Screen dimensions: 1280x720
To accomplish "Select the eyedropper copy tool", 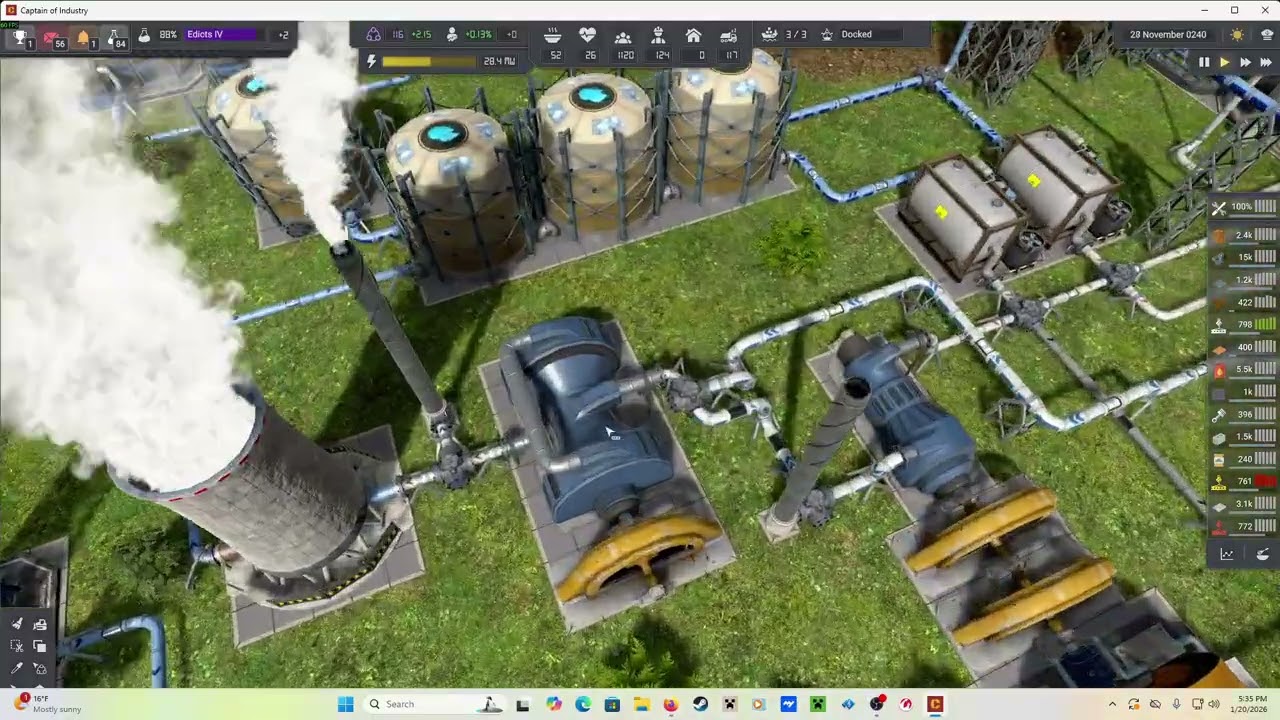I will [17, 668].
